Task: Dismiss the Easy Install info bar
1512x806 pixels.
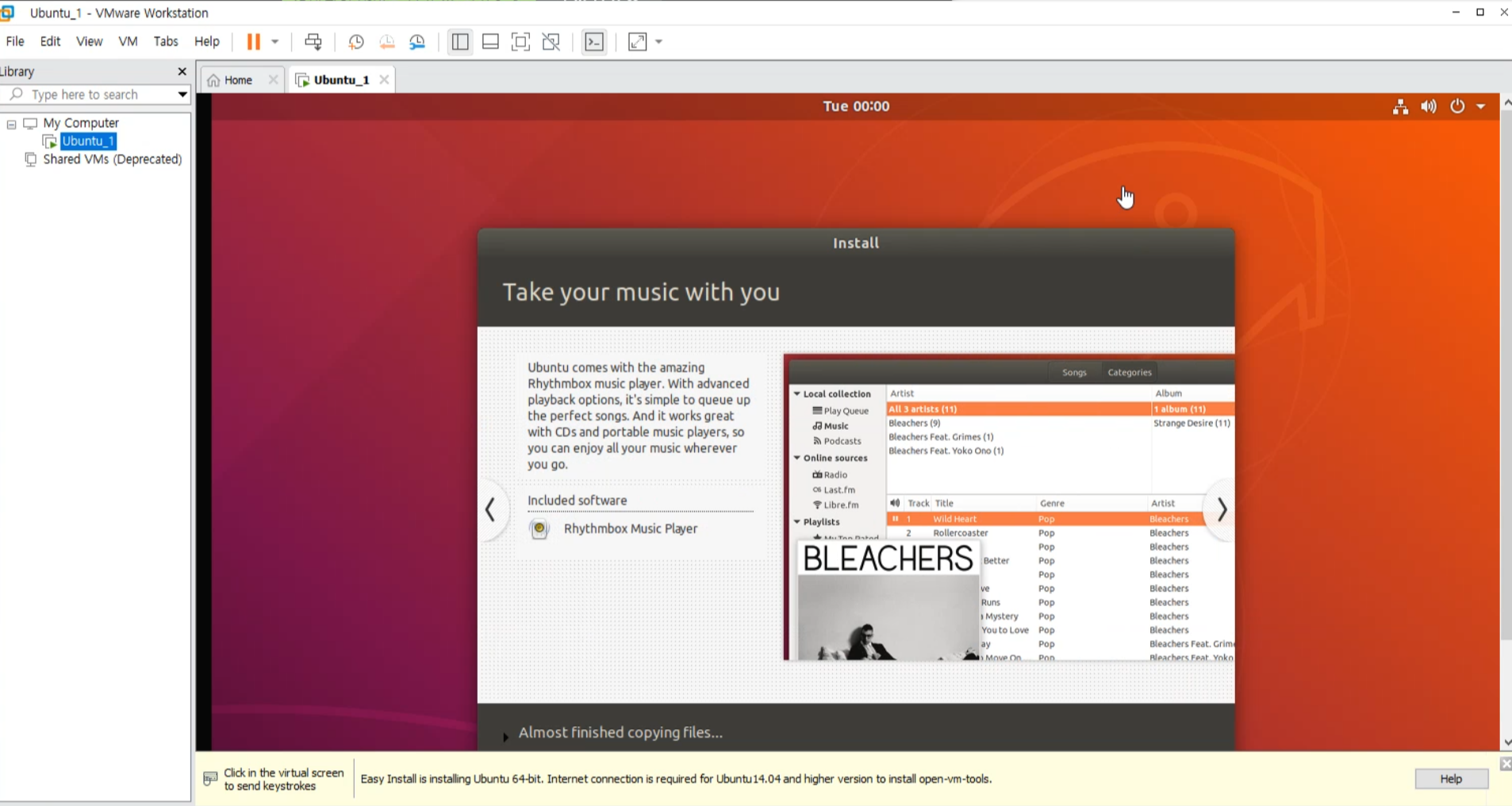Action: pyautogui.click(x=1505, y=764)
